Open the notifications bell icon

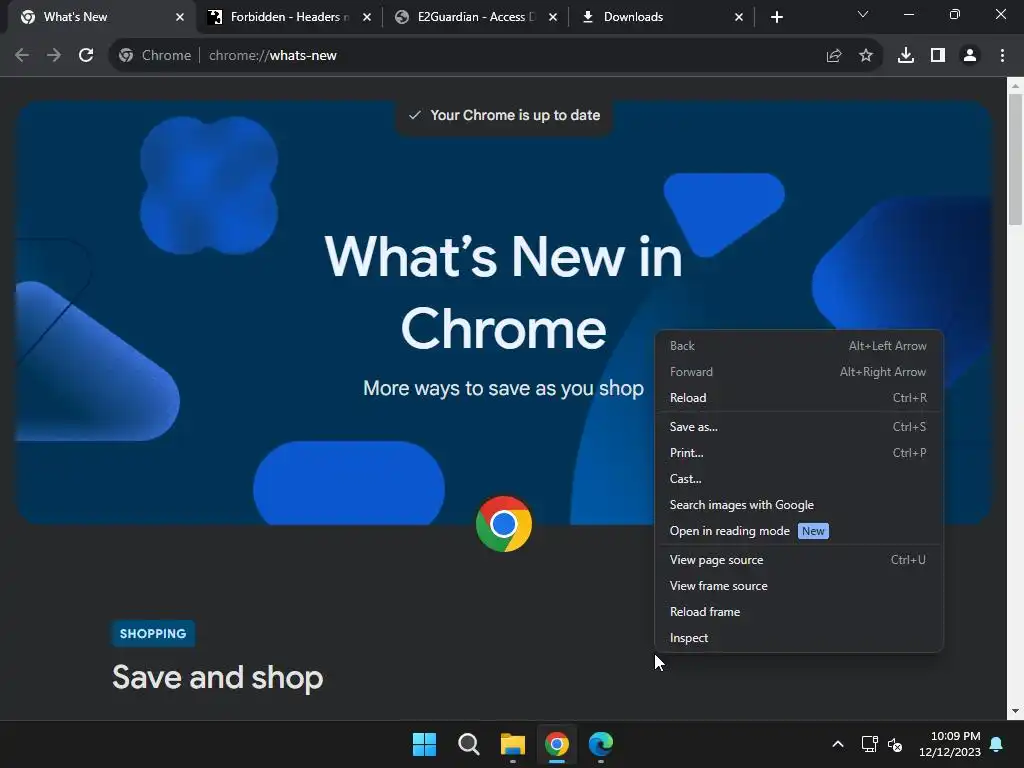(x=997, y=744)
